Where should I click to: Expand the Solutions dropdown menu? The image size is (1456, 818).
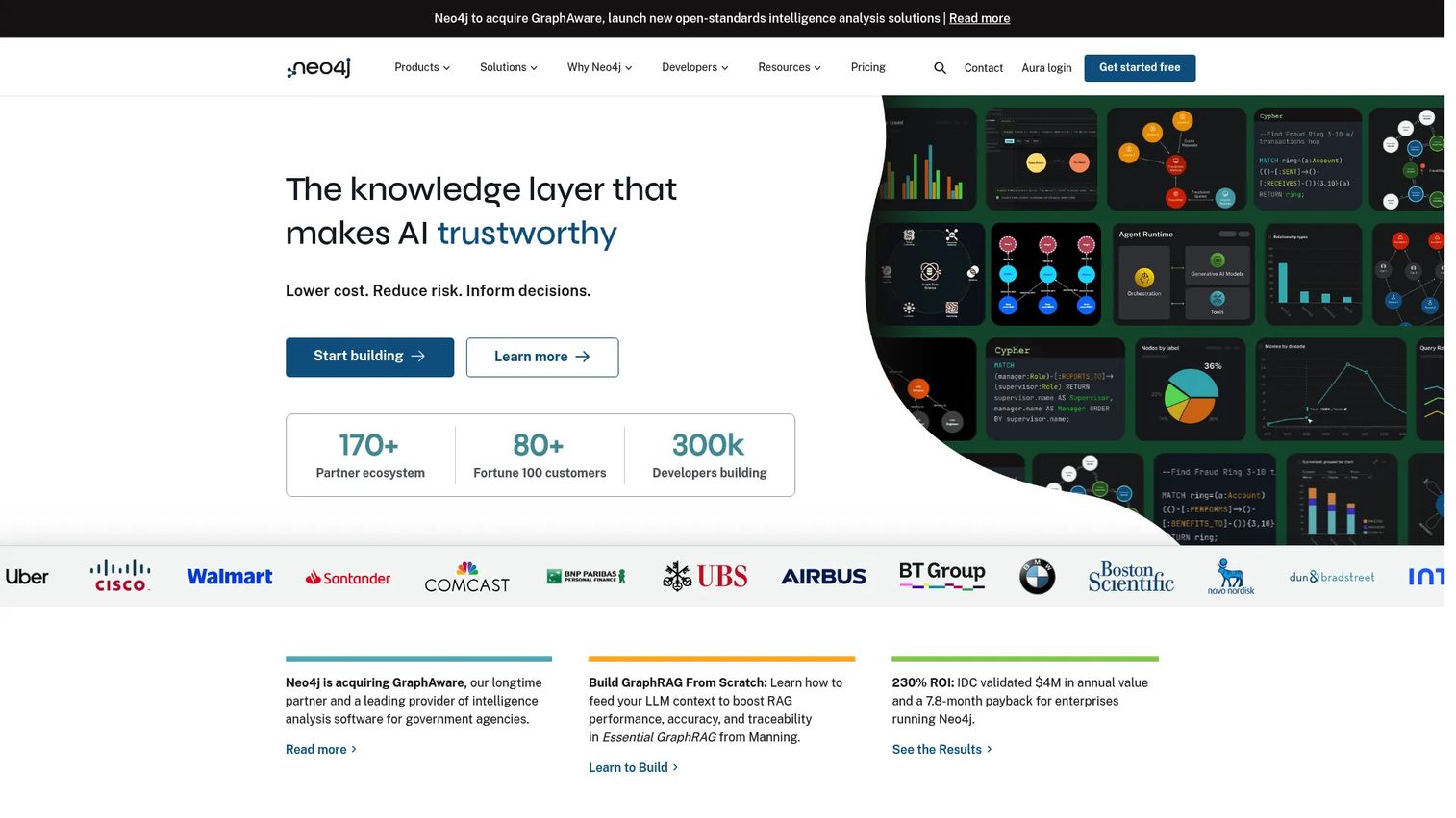point(509,67)
